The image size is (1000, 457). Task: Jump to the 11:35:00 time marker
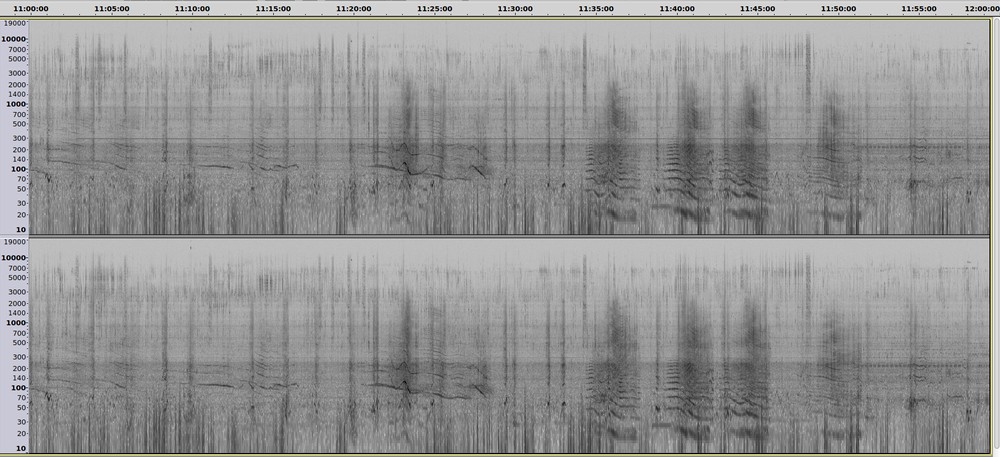596,8
